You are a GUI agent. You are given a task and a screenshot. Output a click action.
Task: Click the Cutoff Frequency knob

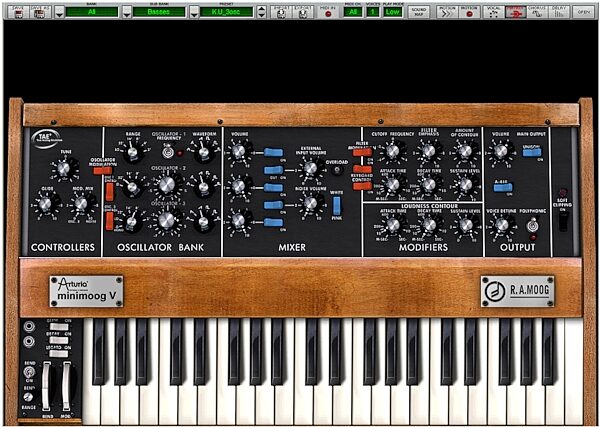point(393,151)
